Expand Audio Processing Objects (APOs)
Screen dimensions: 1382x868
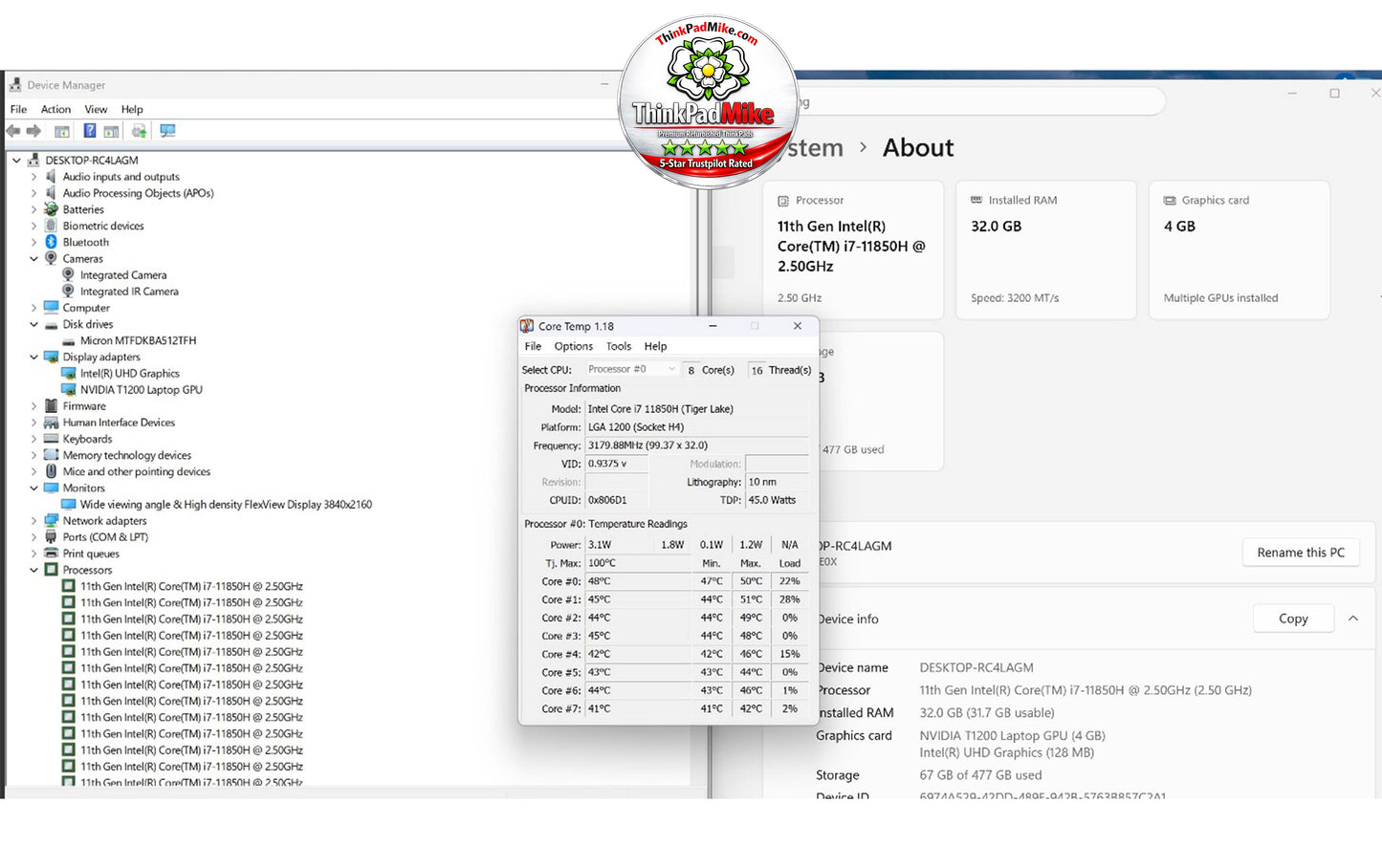[x=33, y=193]
